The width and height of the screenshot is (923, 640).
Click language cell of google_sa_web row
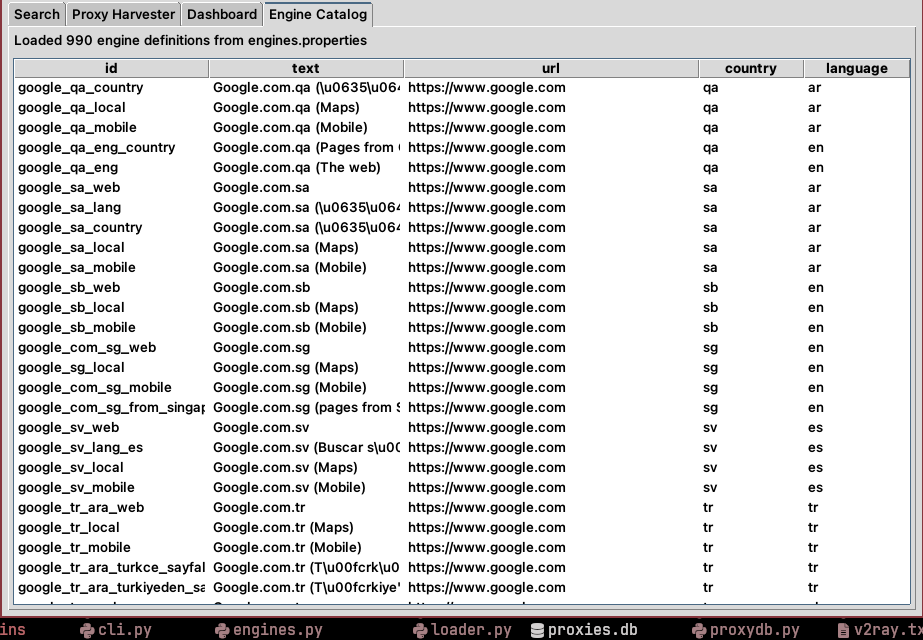pyautogui.click(x=856, y=188)
